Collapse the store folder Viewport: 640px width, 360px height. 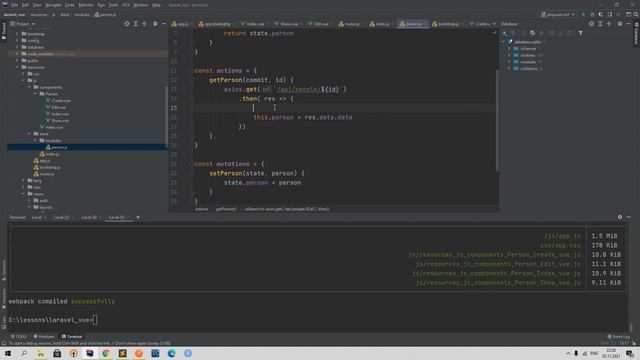(29, 134)
